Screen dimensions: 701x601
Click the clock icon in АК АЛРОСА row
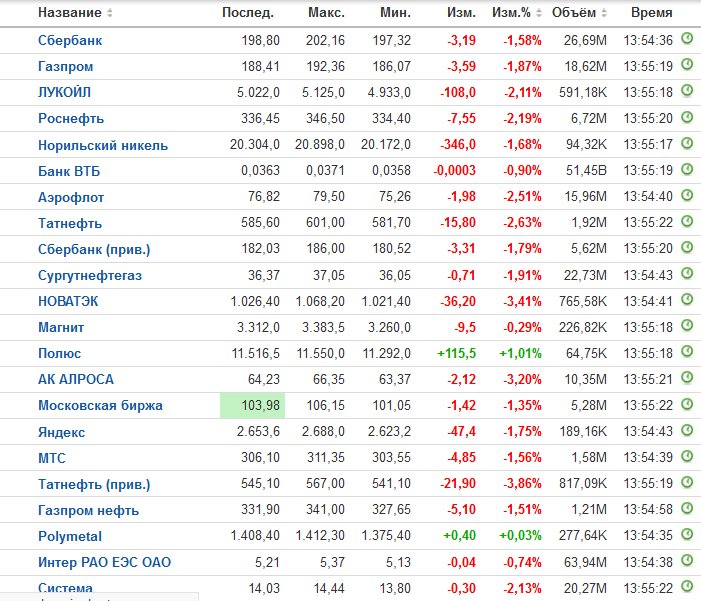pyautogui.click(x=687, y=378)
